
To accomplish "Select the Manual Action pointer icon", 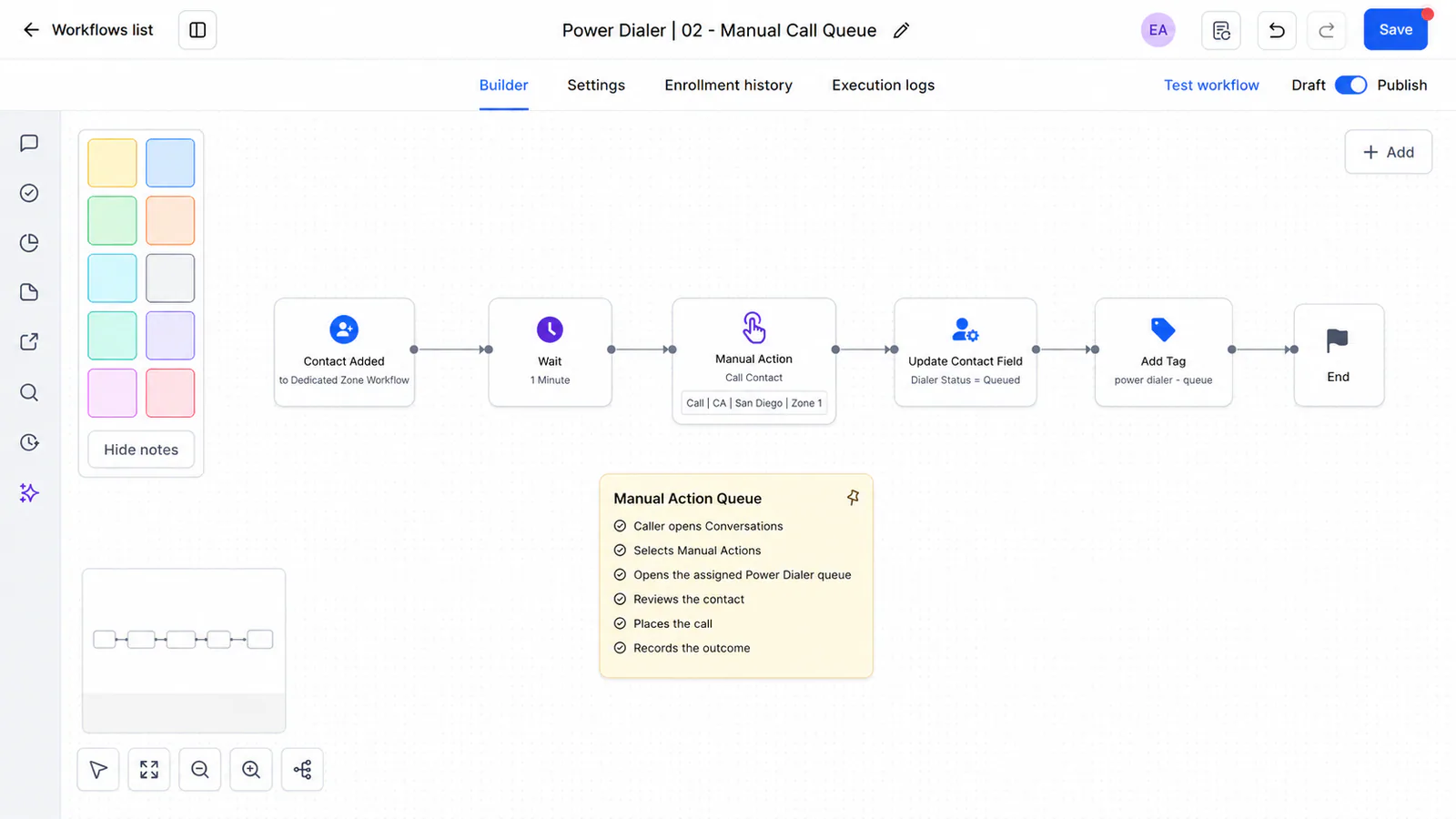I will 753,327.
